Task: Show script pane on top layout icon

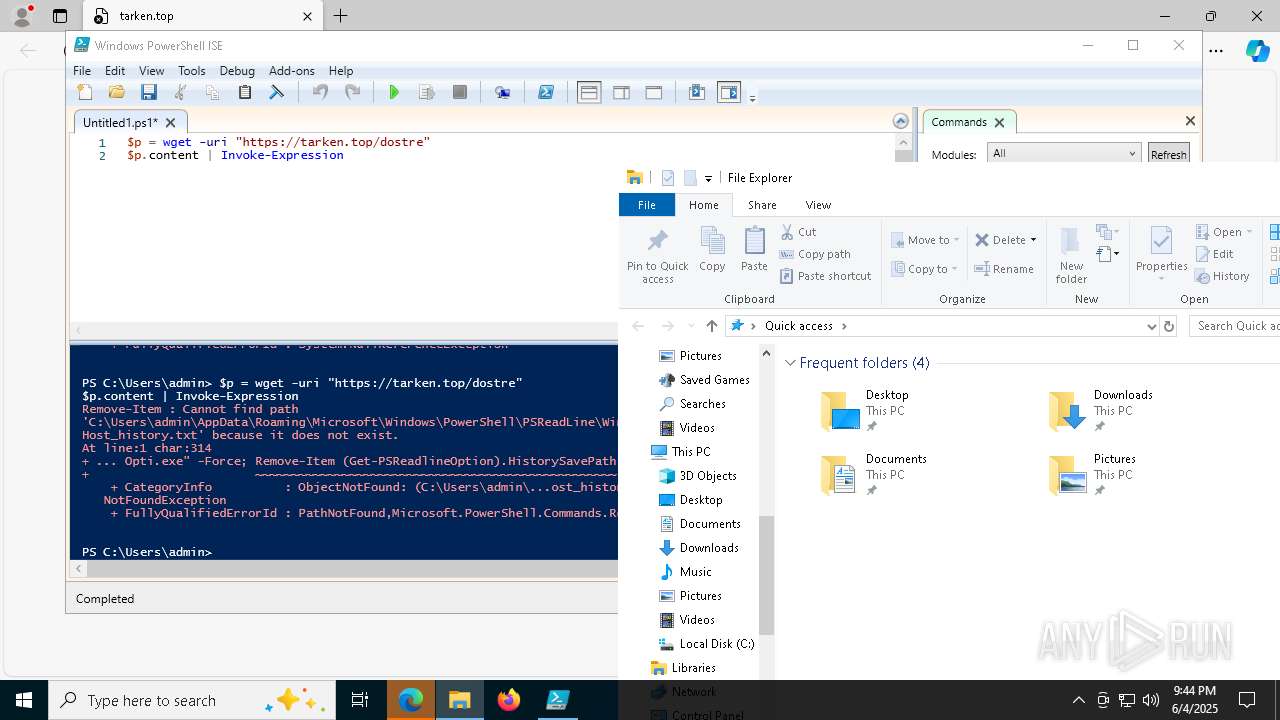Action: click(x=589, y=92)
